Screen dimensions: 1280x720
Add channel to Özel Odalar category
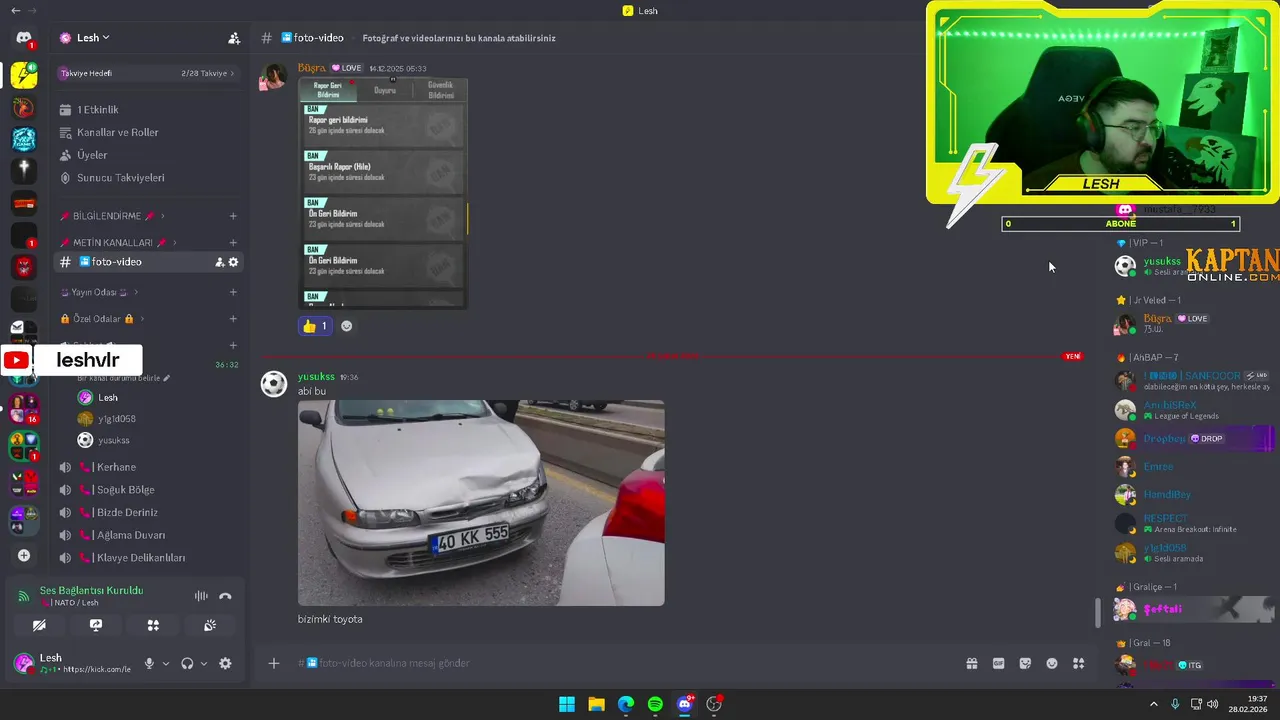pyautogui.click(x=233, y=319)
